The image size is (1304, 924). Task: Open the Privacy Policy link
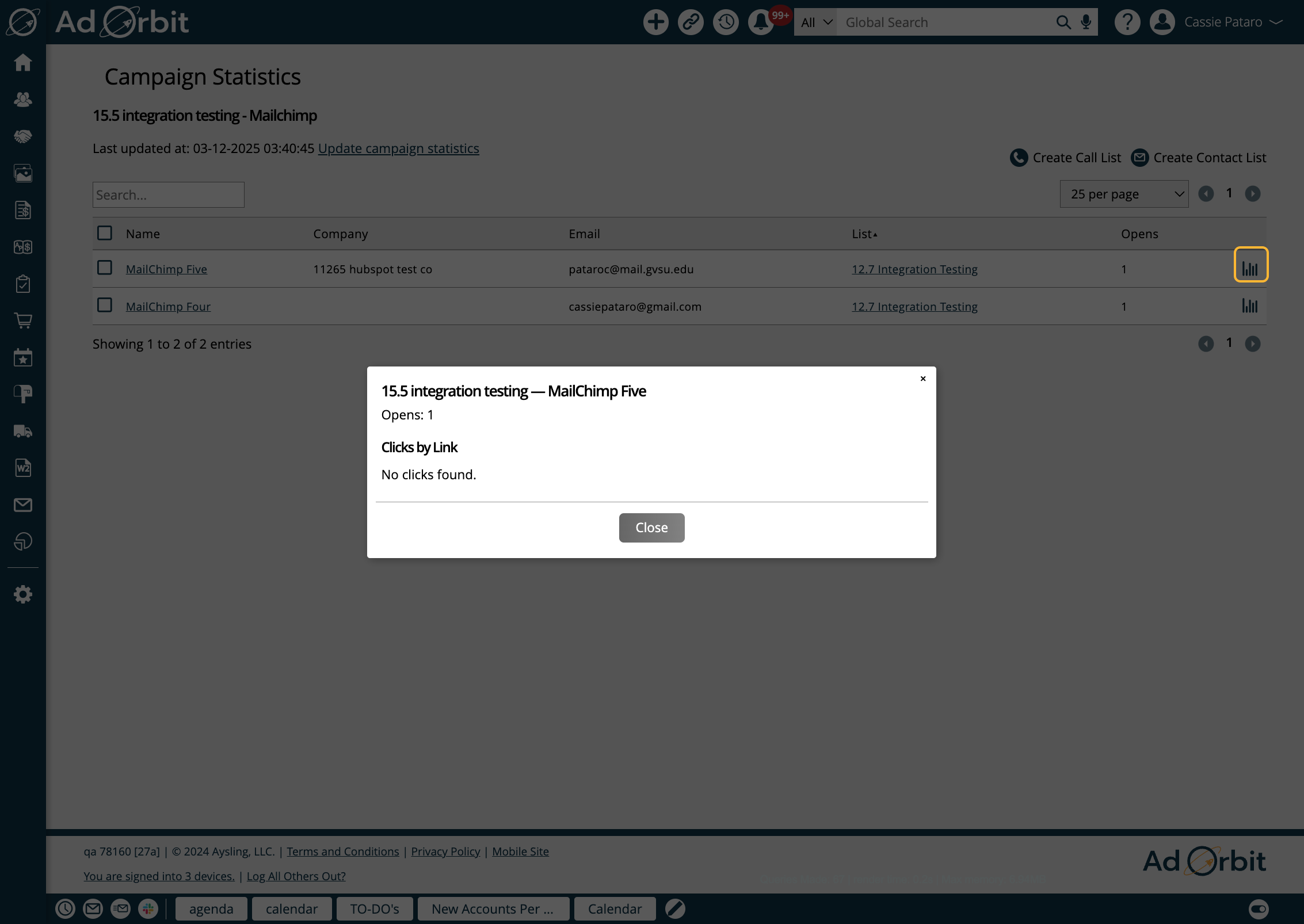click(x=445, y=852)
